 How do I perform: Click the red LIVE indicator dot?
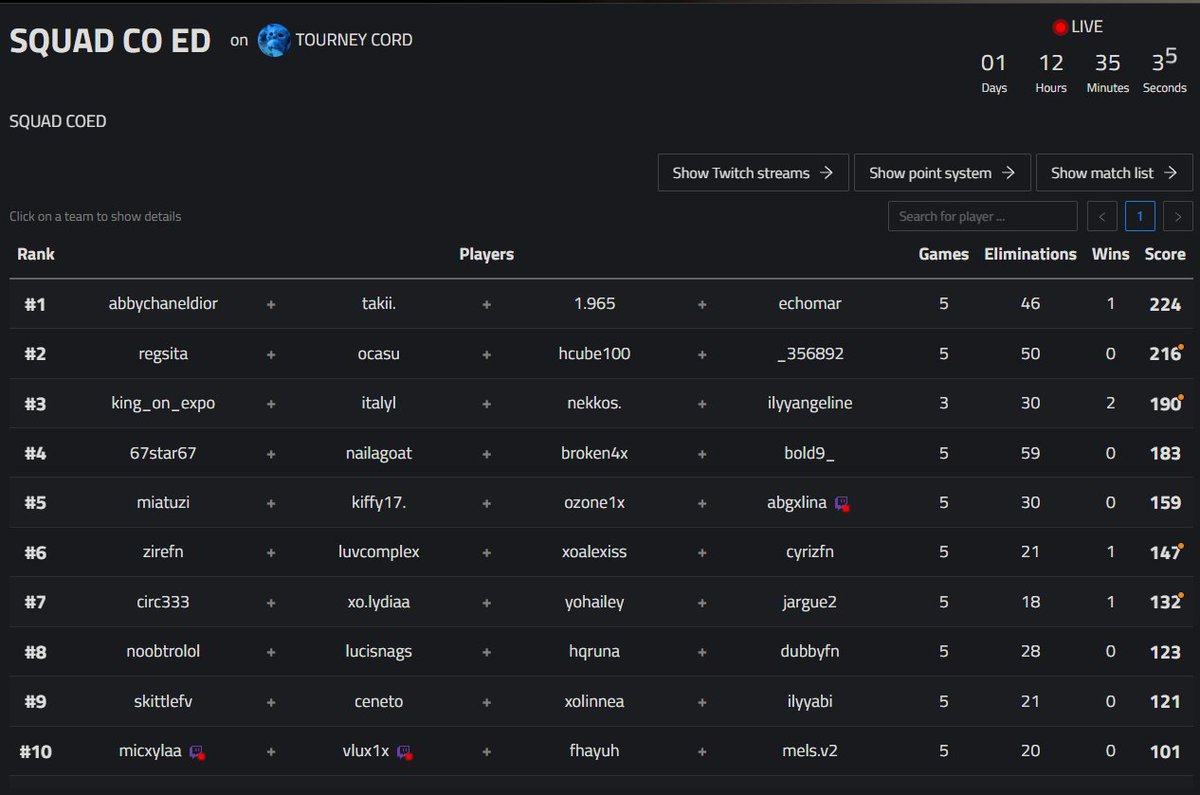(1059, 27)
